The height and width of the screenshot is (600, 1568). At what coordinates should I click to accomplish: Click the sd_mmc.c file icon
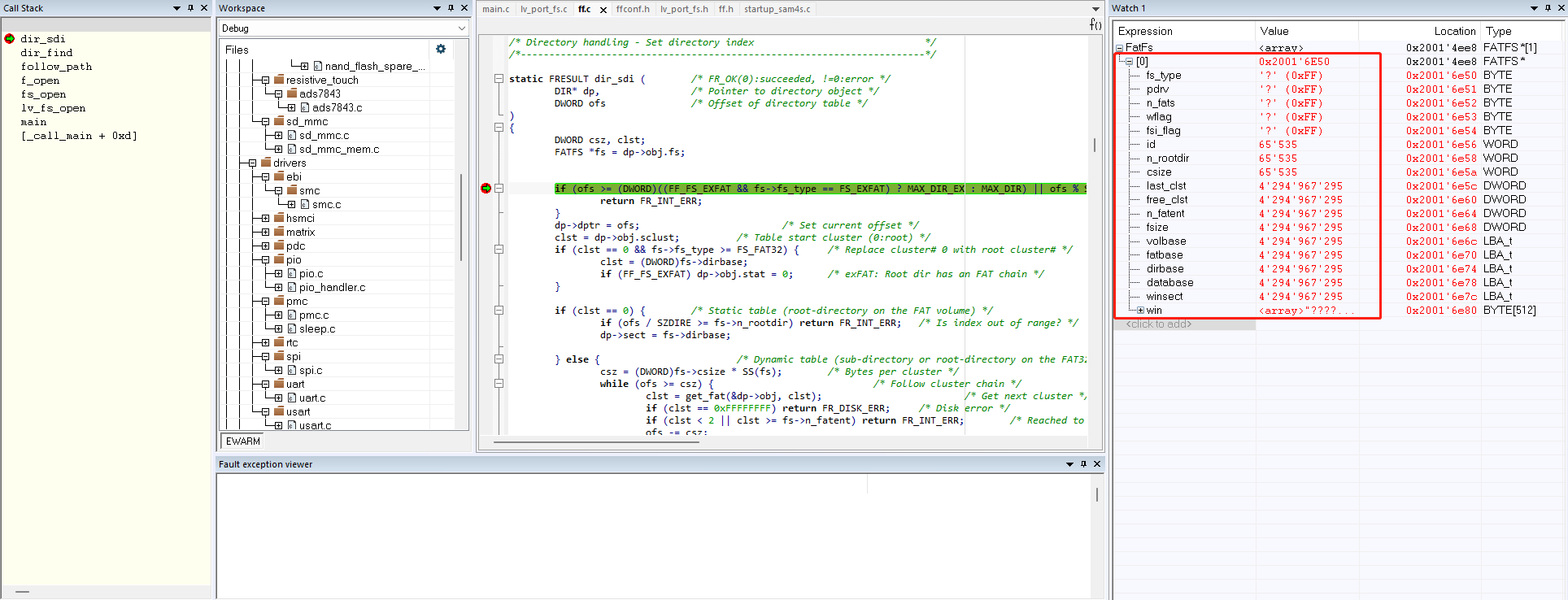pos(292,135)
